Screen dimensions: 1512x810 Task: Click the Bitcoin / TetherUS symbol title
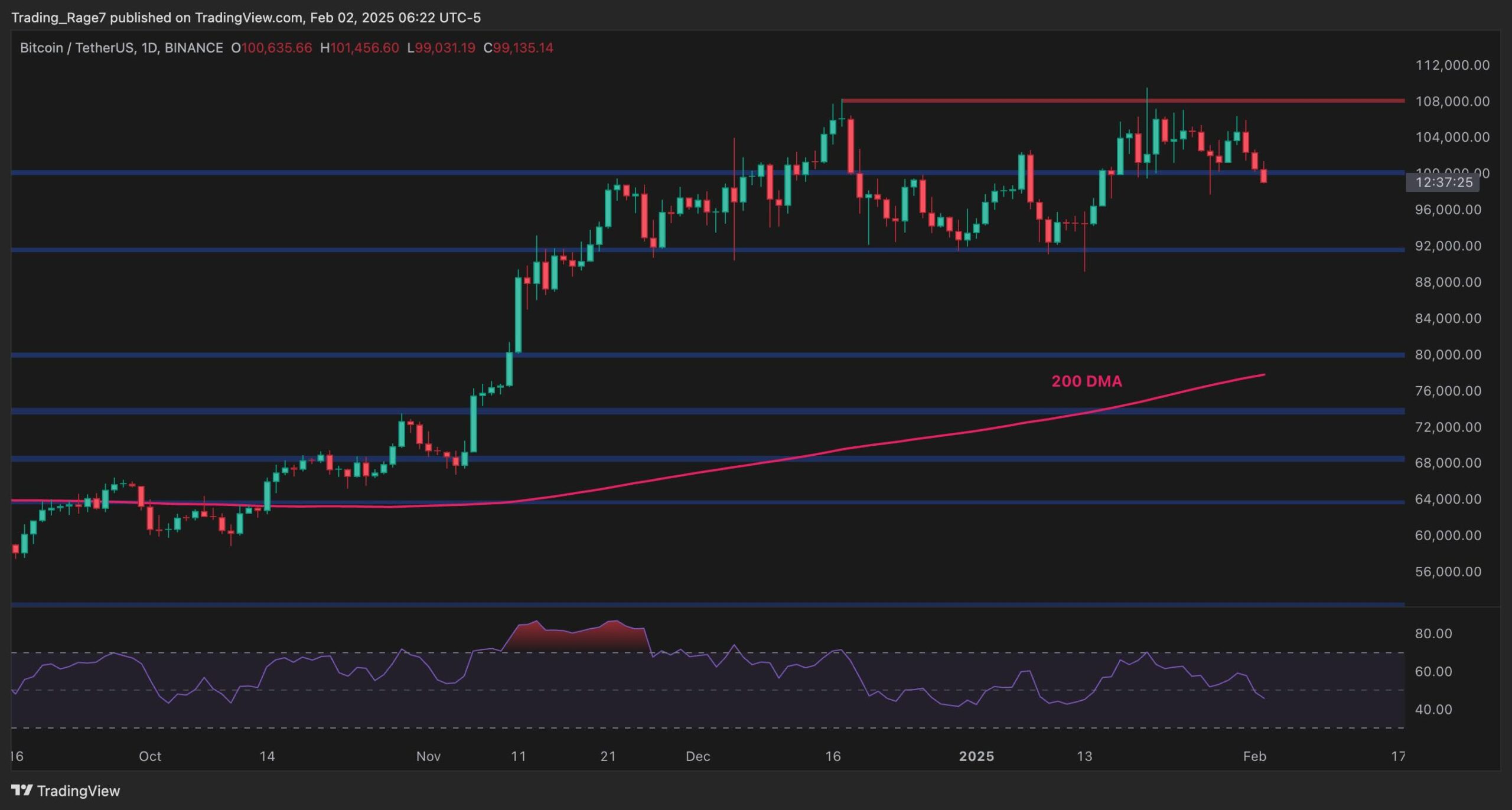click(121, 48)
